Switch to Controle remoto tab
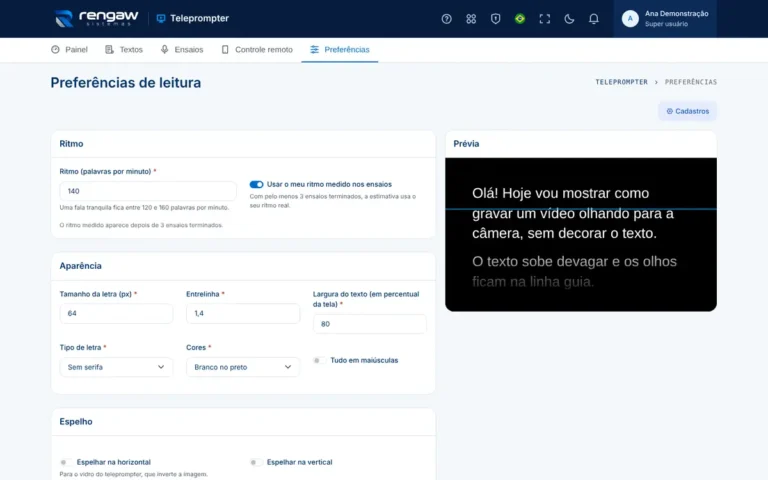 [257, 49]
